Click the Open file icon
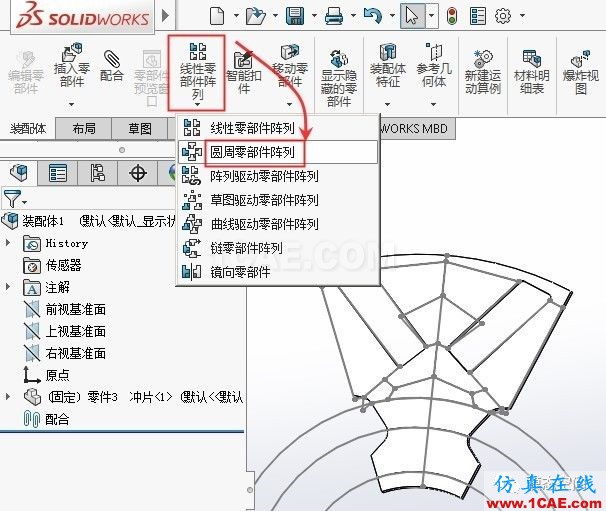This screenshot has width=606, height=511. [255, 16]
